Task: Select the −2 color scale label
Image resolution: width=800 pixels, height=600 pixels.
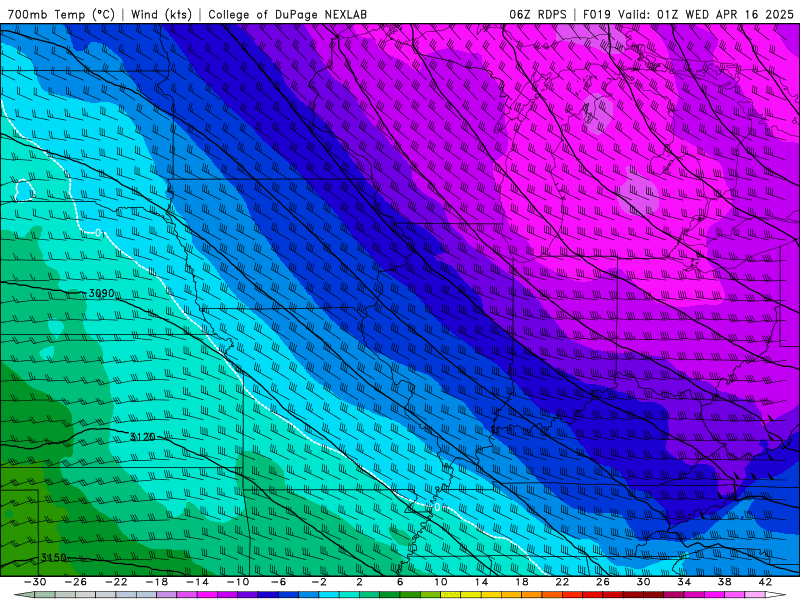Action: (x=319, y=582)
